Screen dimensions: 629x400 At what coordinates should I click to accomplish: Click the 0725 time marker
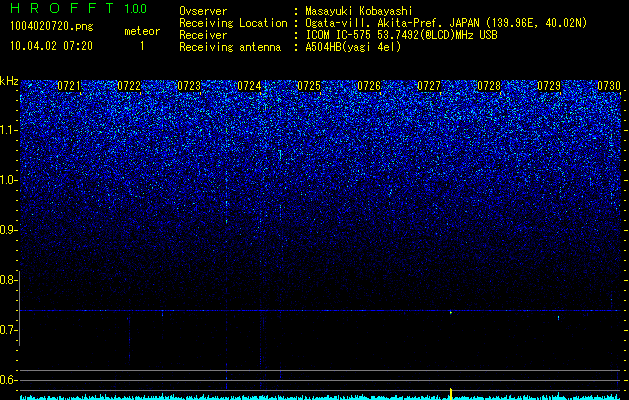click(309, 86)
